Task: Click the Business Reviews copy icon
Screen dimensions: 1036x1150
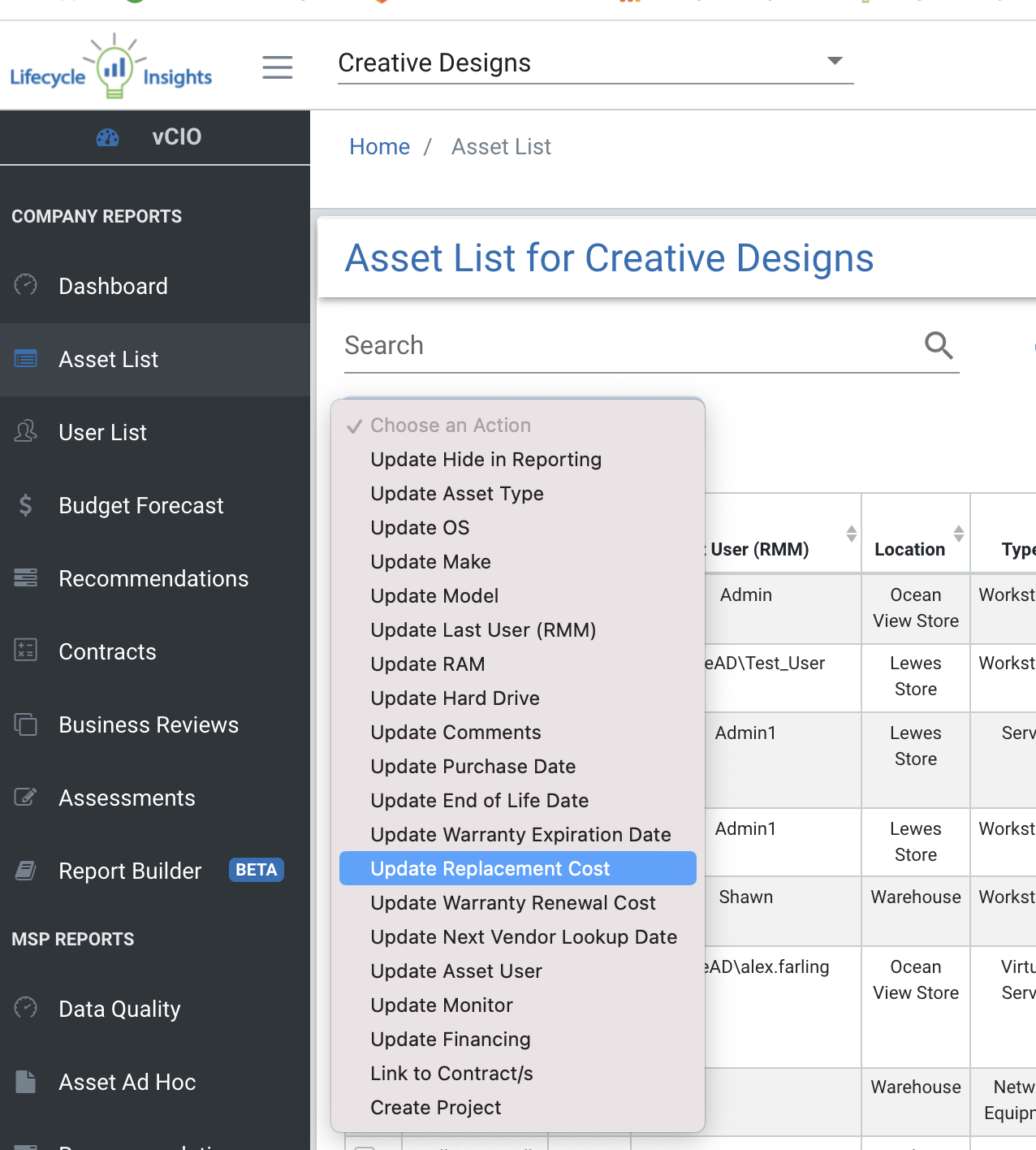Action: (26, 724)
